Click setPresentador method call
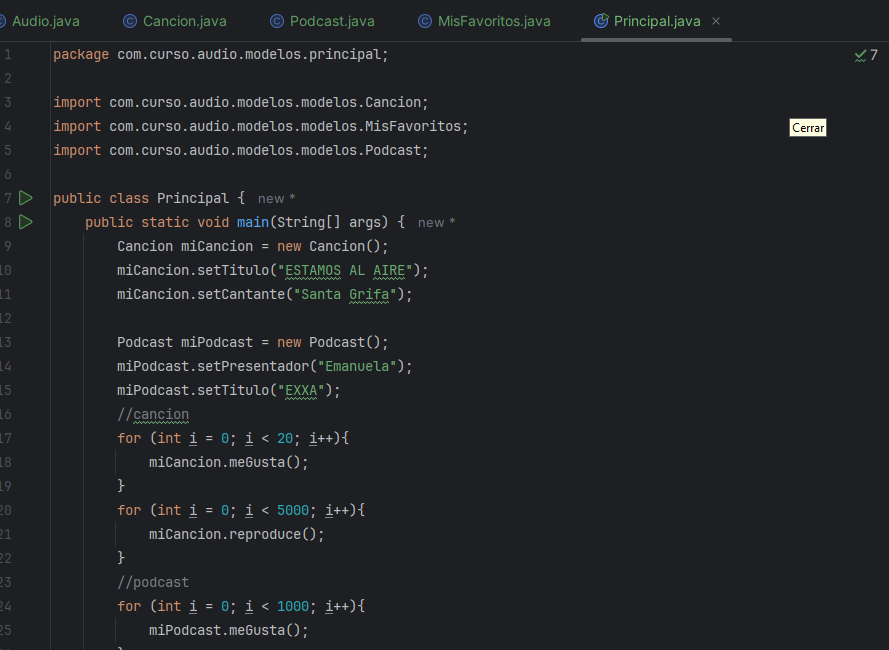 252,366
